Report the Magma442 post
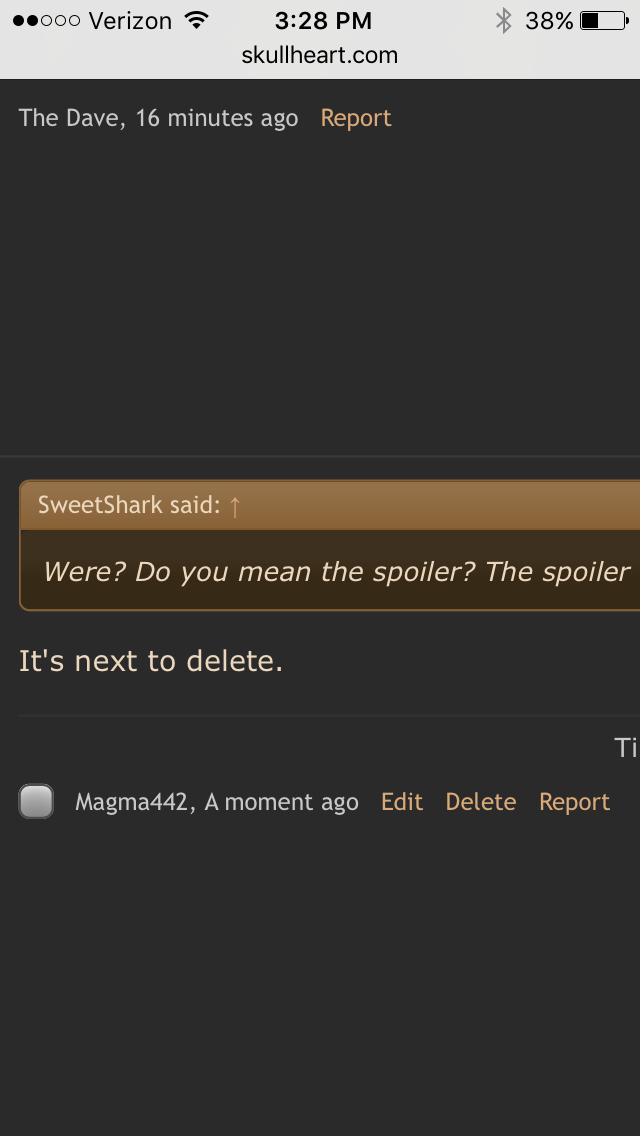Screen dimensions: 640x1136 point(574,802)
